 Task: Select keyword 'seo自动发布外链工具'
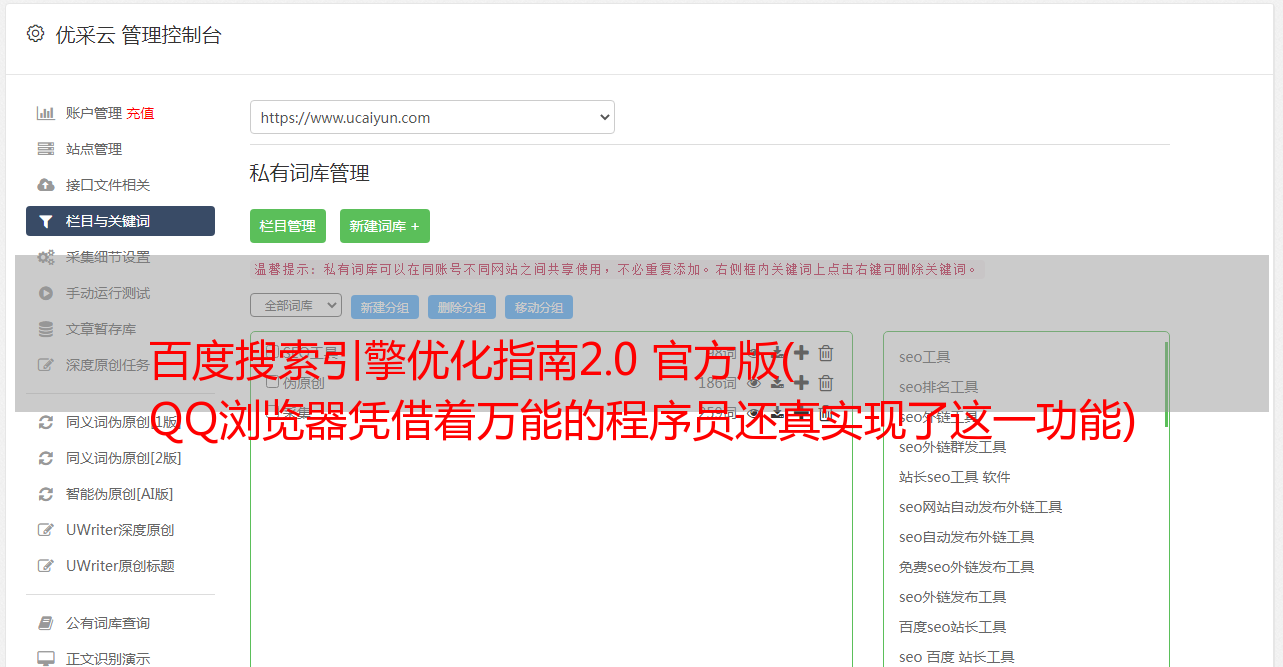click(x=966, y=537)
